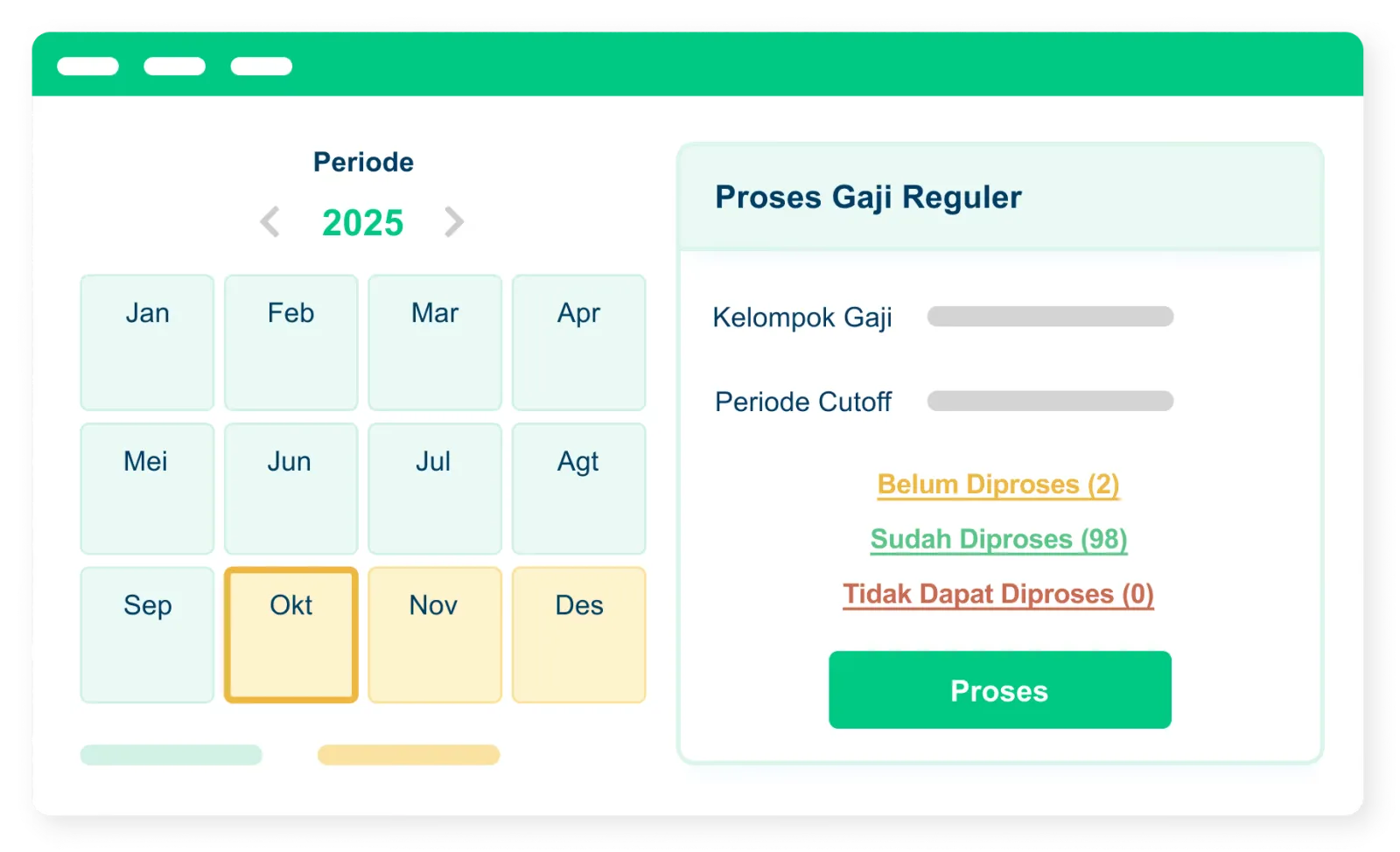The image size is (1400, 852).
Task: Open the Sudah Diproses (98) link
Action: point(998,540)
